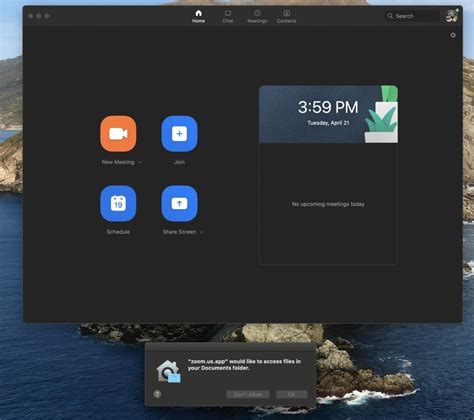The image size is (474, 420).
Task: Go to the Meetings tab
Action: coord(257,16)
